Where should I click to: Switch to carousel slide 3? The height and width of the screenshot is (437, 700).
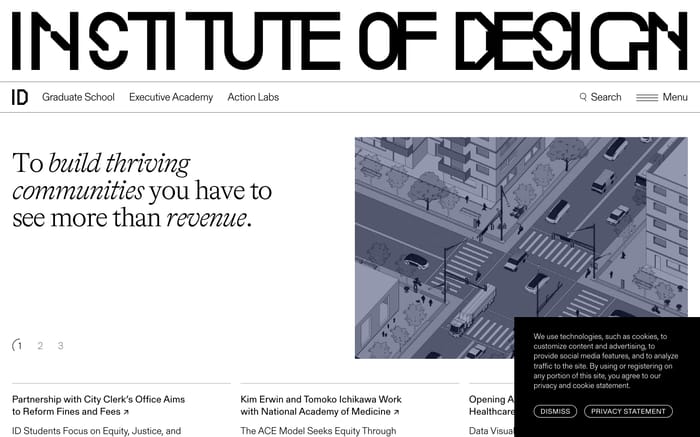[x=61, y=345]
